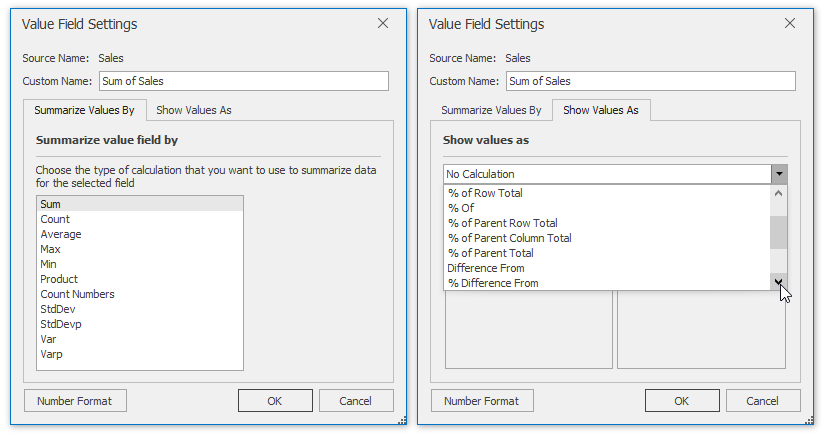Open Number Format in left dialog

pyautogui.click(x=75, y=401)
